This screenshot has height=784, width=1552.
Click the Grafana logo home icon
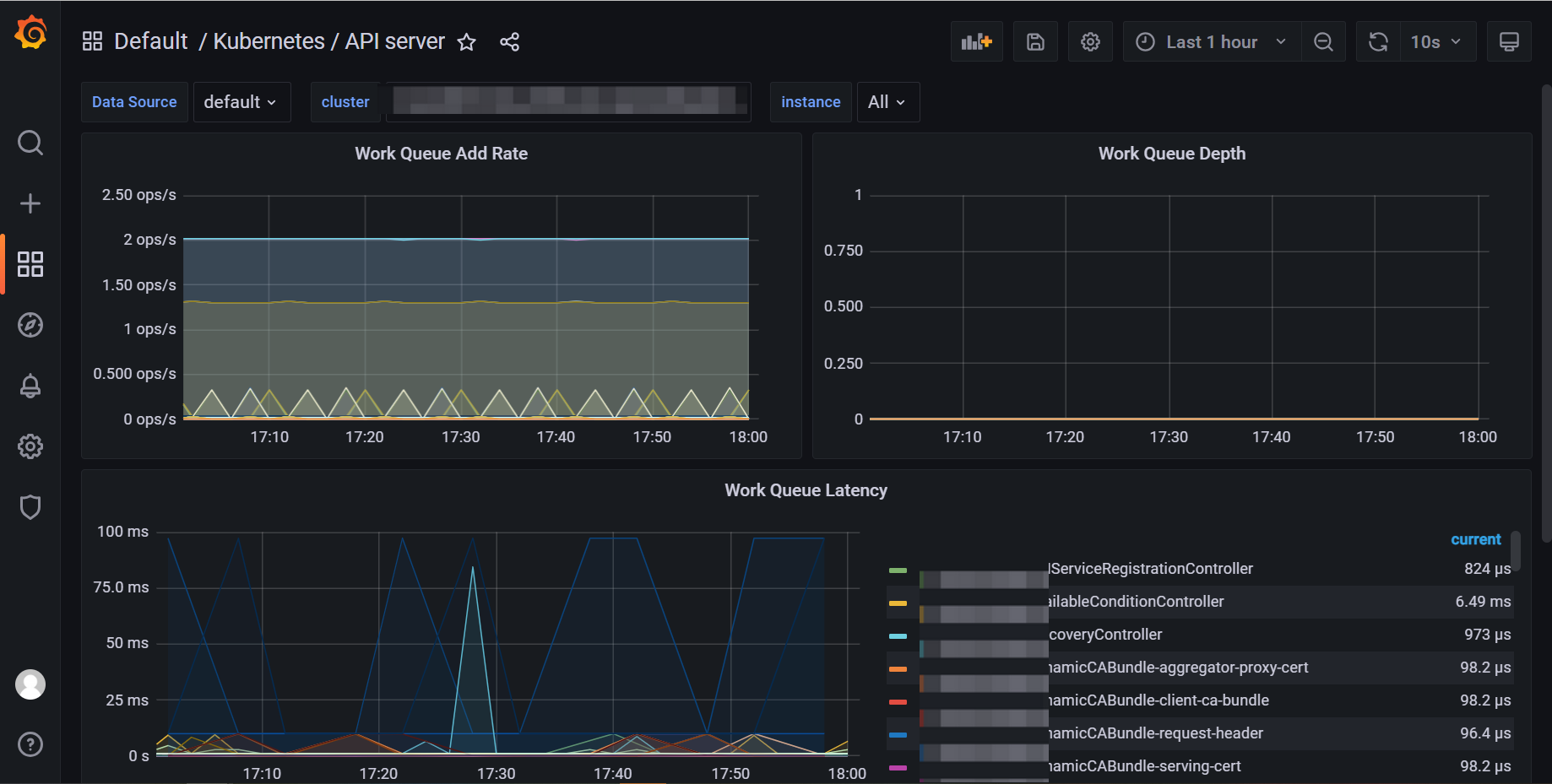click(30, 34)
